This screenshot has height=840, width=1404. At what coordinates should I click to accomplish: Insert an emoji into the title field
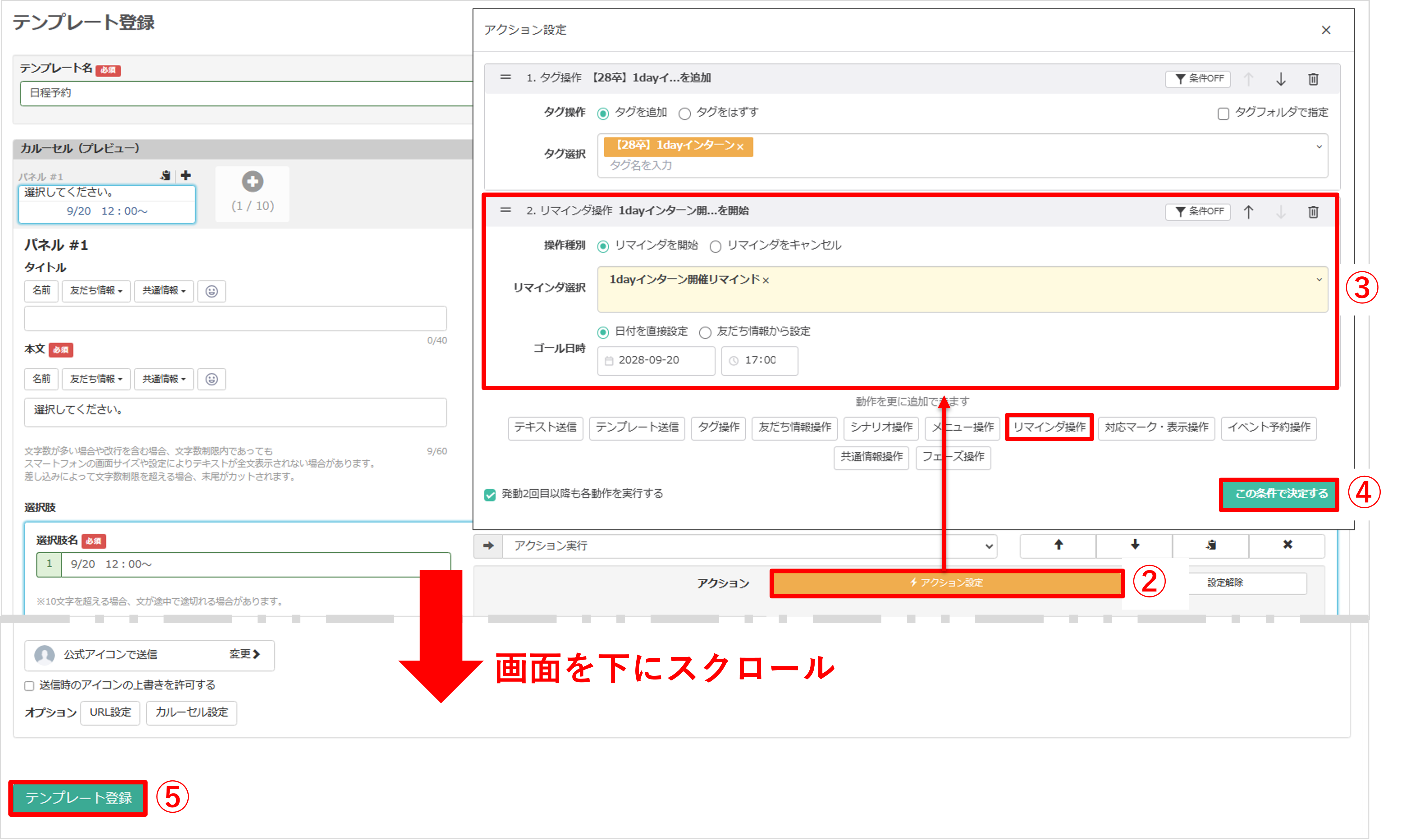coord(212,291)
